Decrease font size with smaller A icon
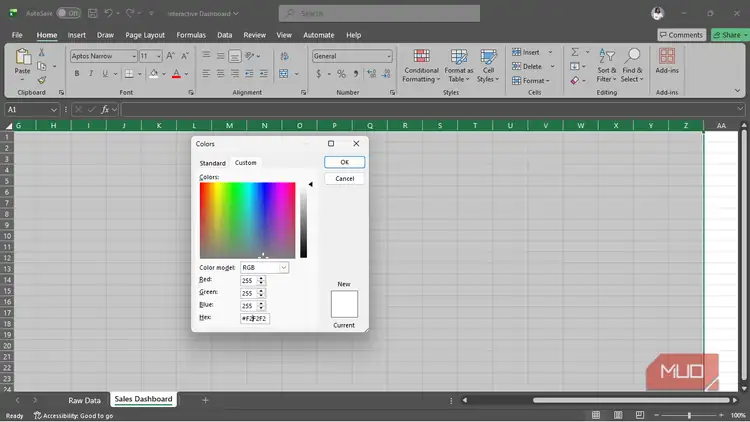The width and height of the screenshot is (750, 422). click(185, 56)
